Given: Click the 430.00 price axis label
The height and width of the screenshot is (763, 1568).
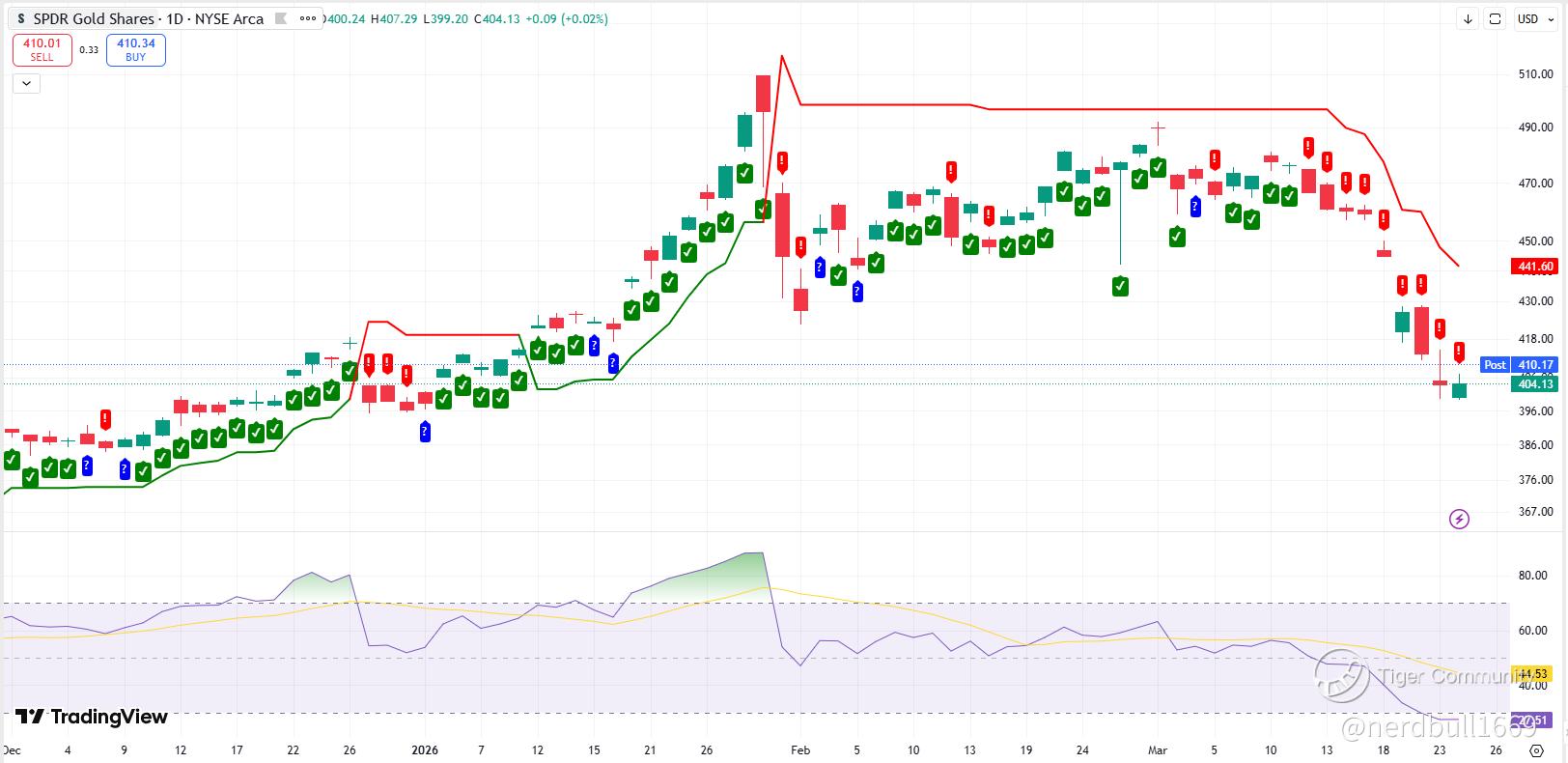Looking at the screenshot, I should click(x=1535, y=301).
